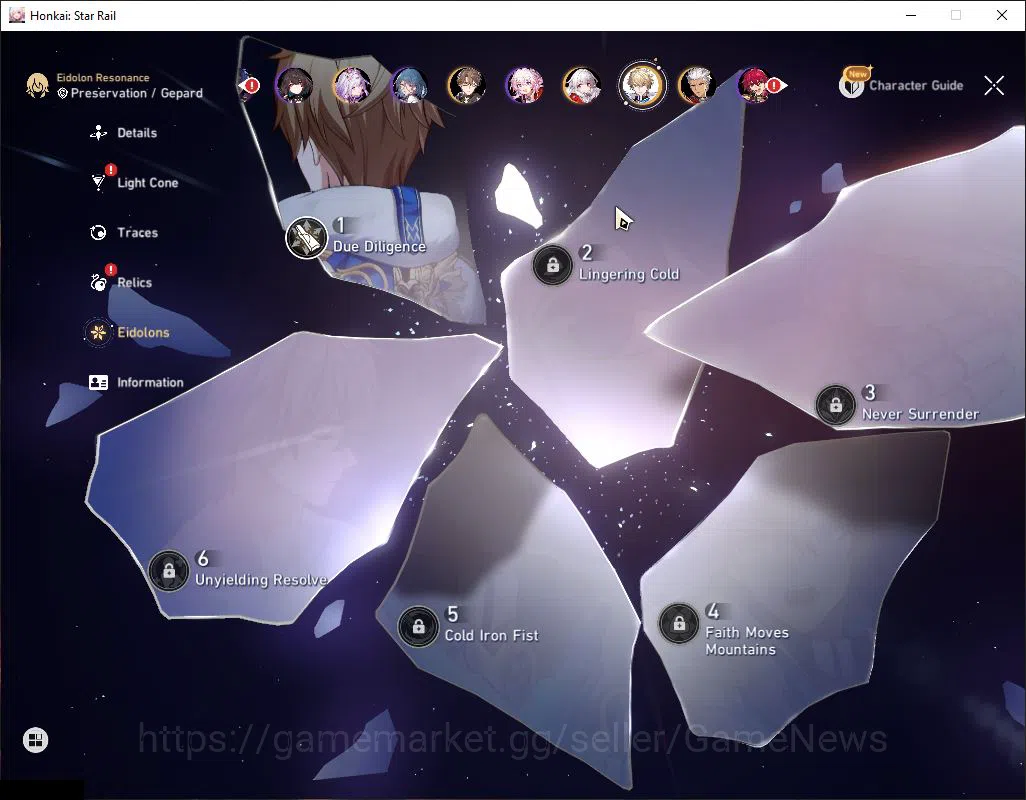Click the Faith Moves Mountains label
This screenshot has width=1026, height=800.
747,641
